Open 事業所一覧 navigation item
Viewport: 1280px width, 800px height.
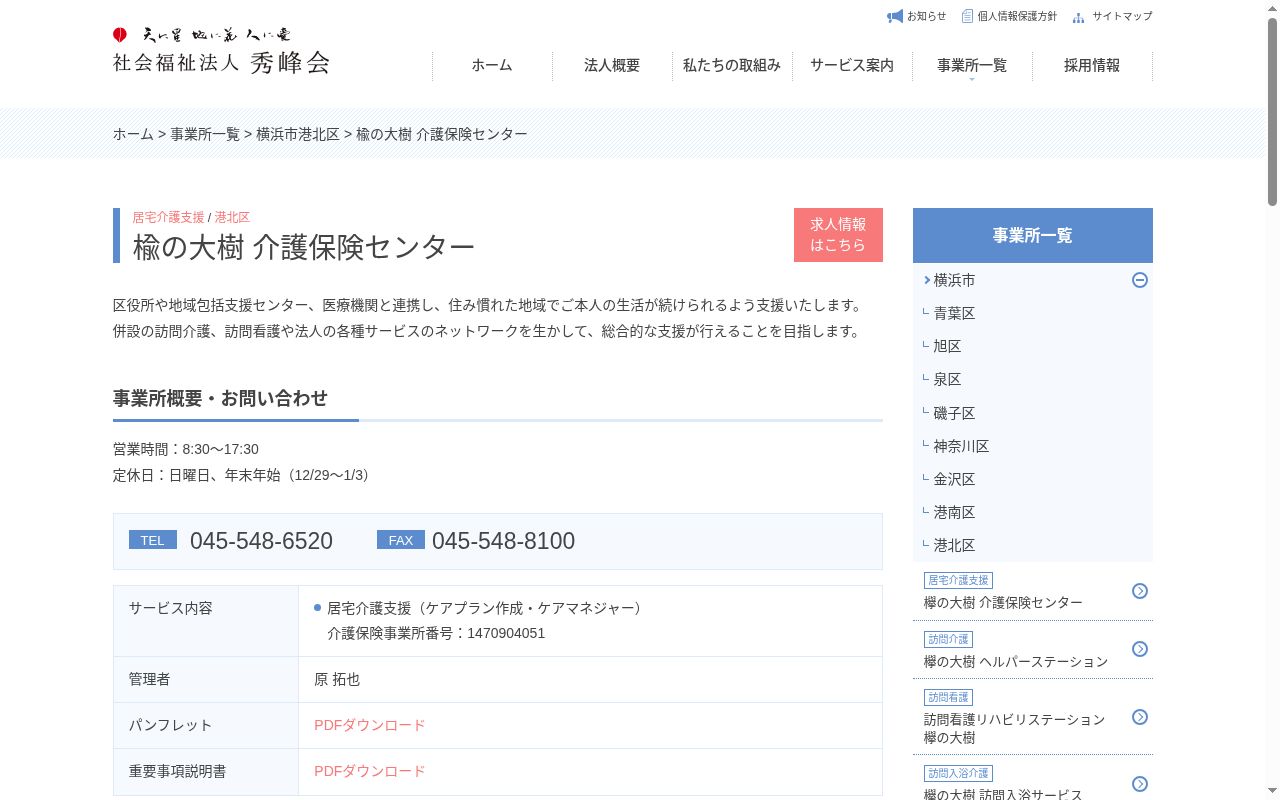click(972, 65)
